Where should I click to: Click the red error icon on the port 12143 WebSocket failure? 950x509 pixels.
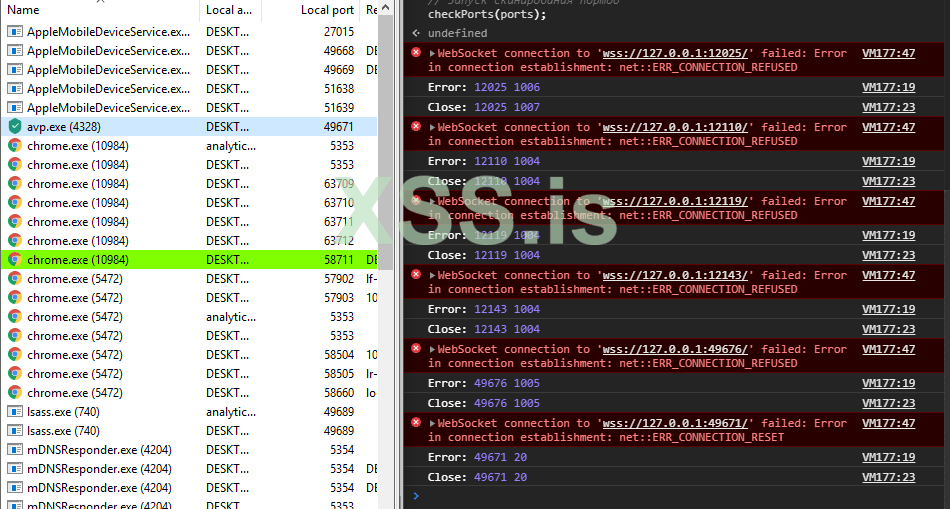click(416, 274)
